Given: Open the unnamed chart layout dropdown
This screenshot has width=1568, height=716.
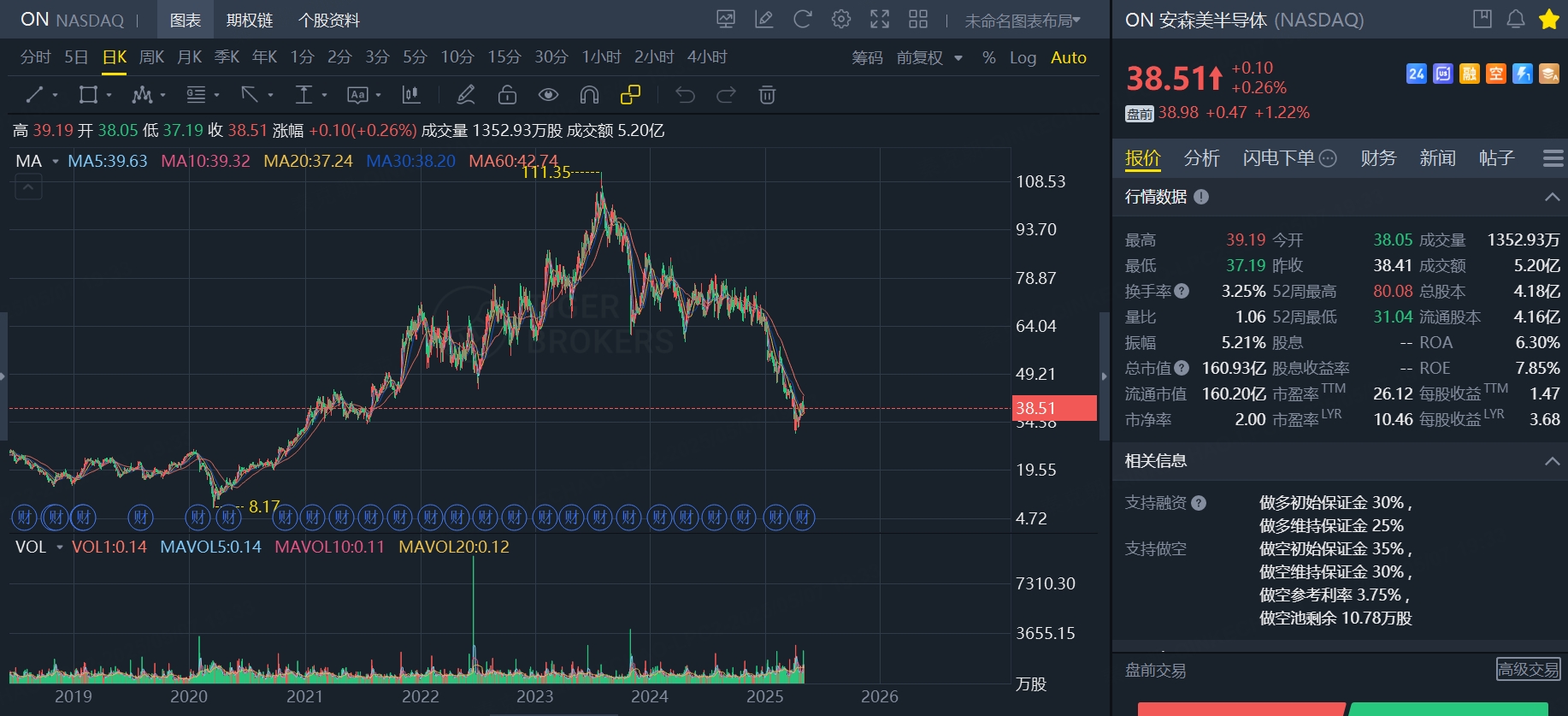Looking at the screenshot, I should click(1023, 21).
